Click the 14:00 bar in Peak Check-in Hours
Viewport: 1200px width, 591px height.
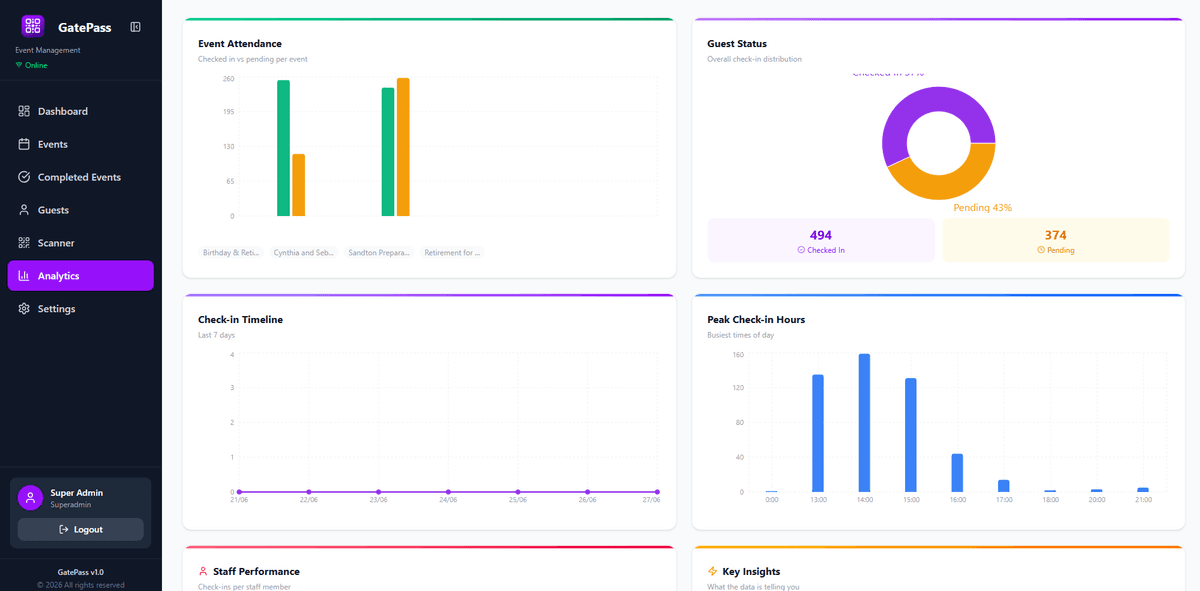point(864,423)
